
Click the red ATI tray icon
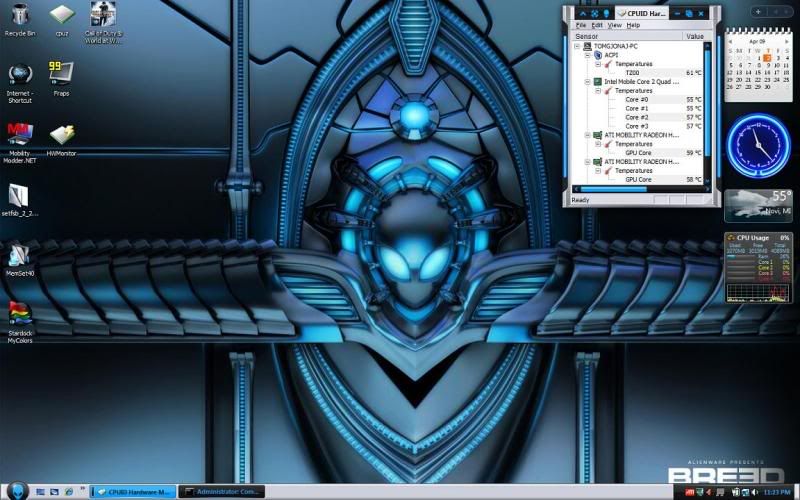click(689, 492)
